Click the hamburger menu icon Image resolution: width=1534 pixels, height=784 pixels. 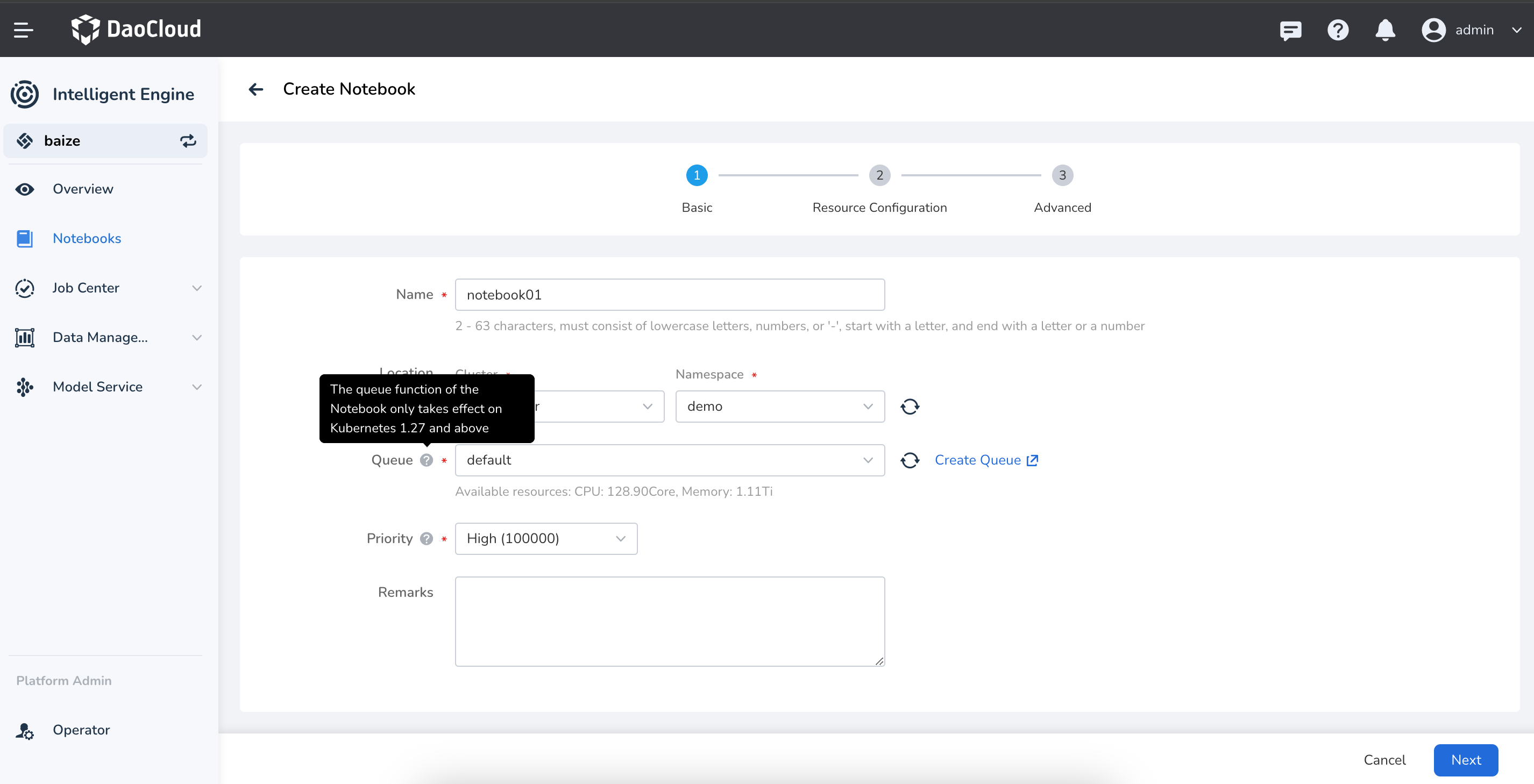pyautogui.click(x=23, y=29)
